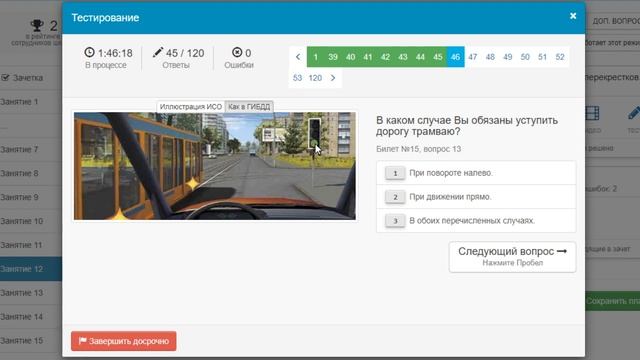Click the 1:46:18 timer value

[x=115, y=53]
